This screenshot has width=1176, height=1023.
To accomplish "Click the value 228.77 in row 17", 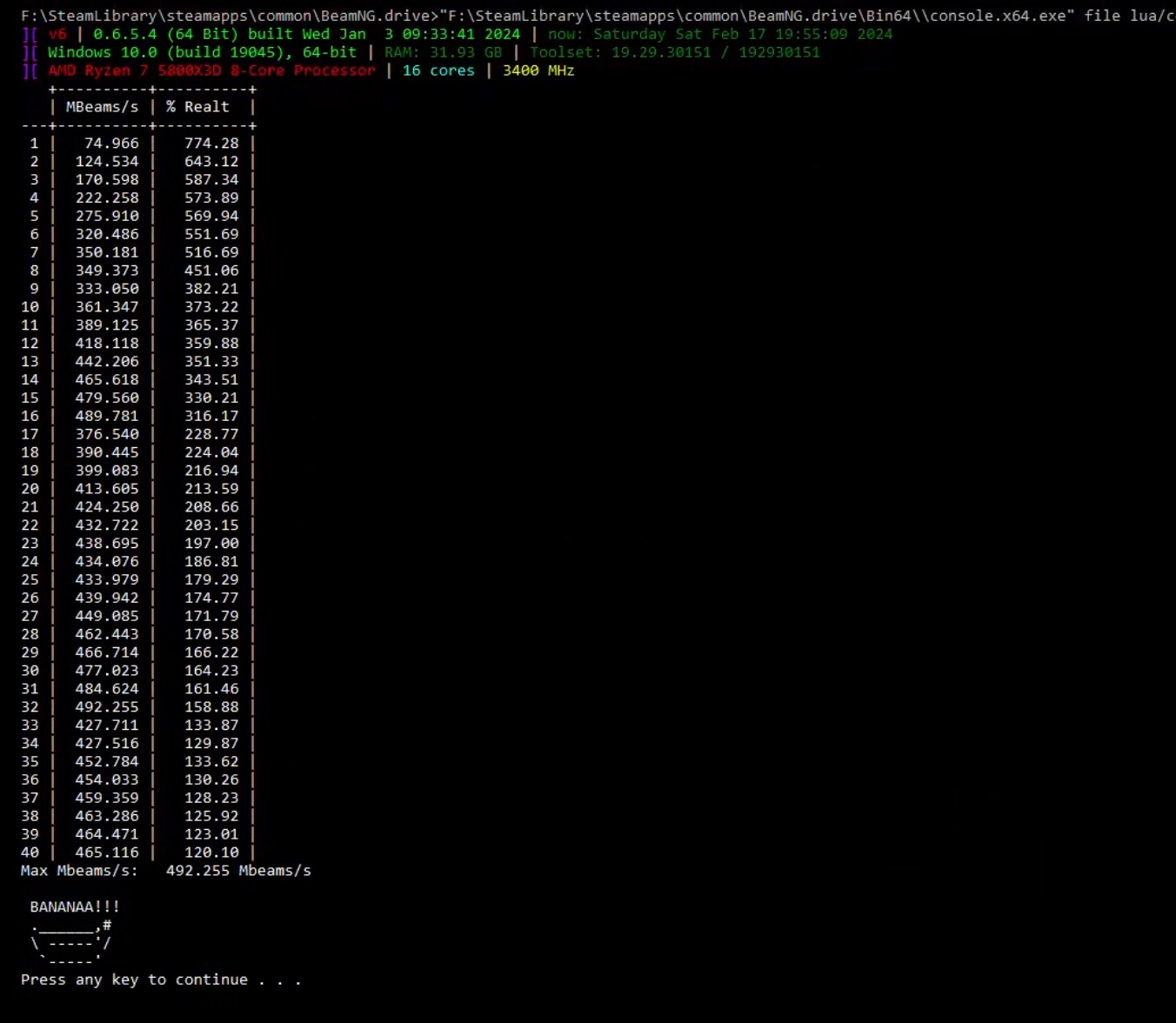I will [211, 435].
